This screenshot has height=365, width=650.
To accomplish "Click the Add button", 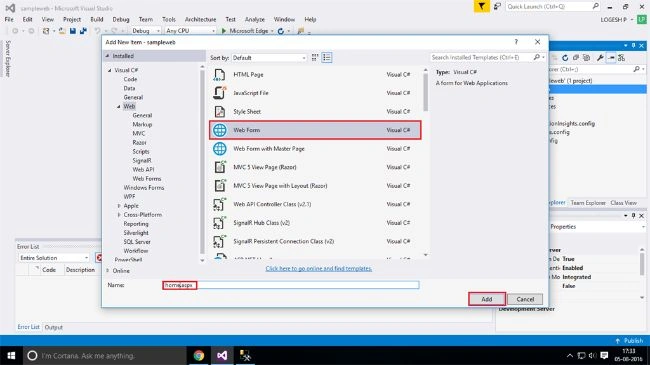I will pos(487,299).
